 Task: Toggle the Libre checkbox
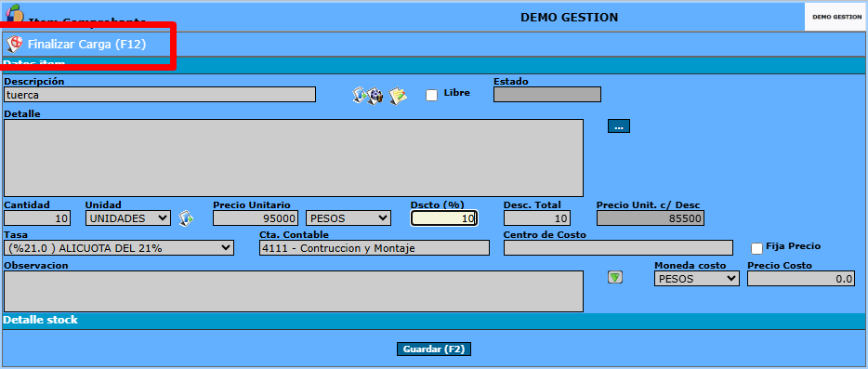pos(432,95)
